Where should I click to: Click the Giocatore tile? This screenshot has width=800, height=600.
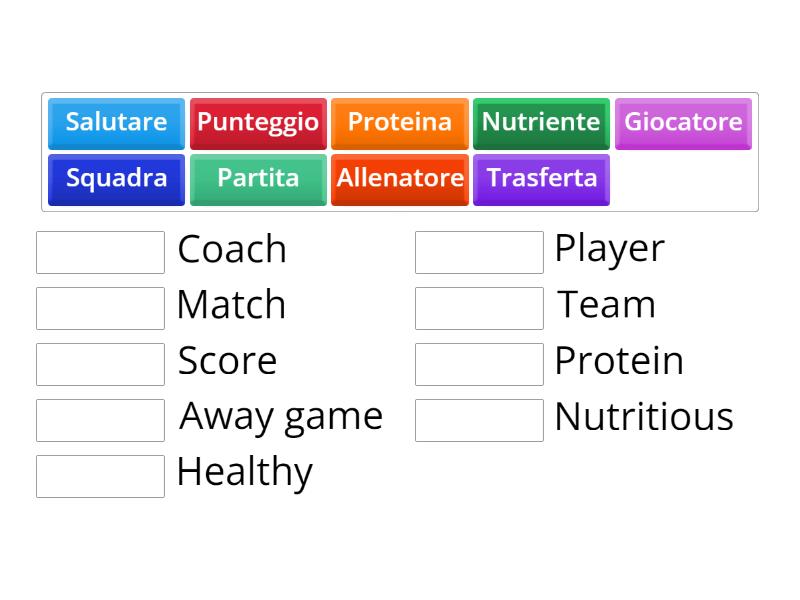[683, 123]
